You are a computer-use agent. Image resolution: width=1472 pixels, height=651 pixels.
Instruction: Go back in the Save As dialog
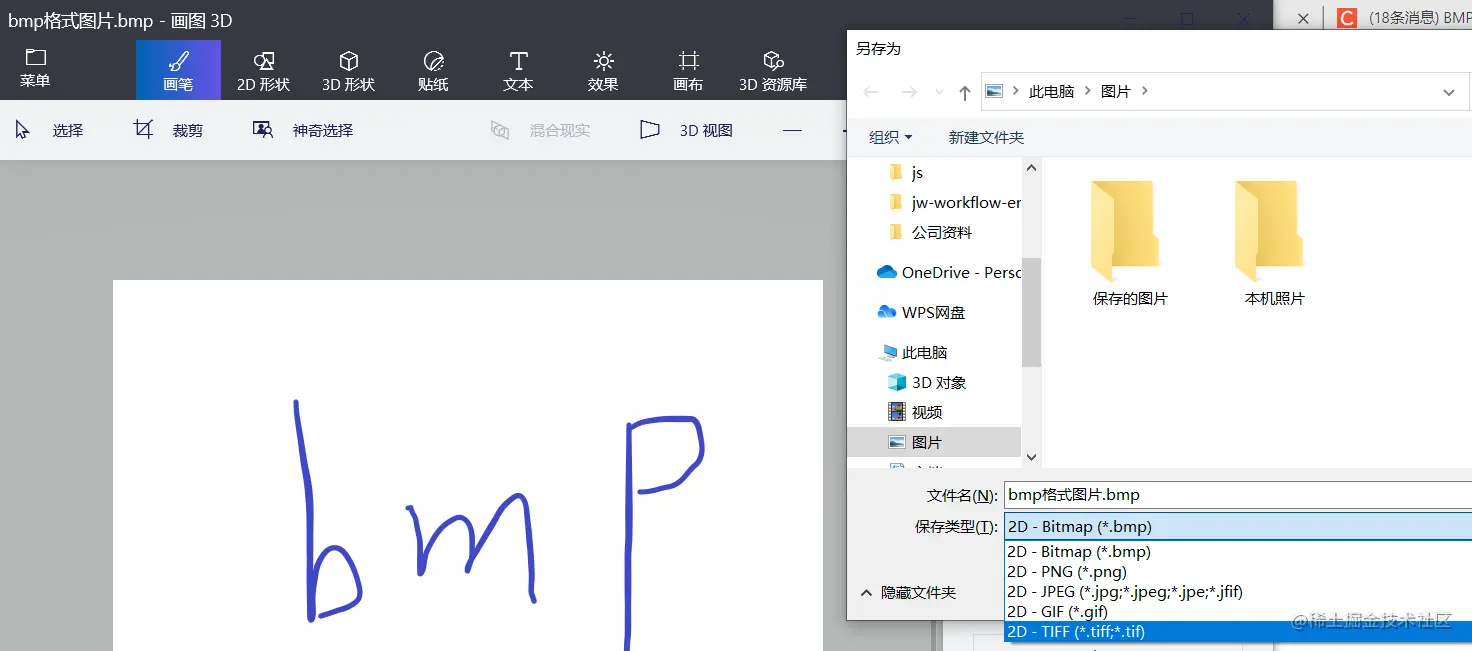click(871, 92)
